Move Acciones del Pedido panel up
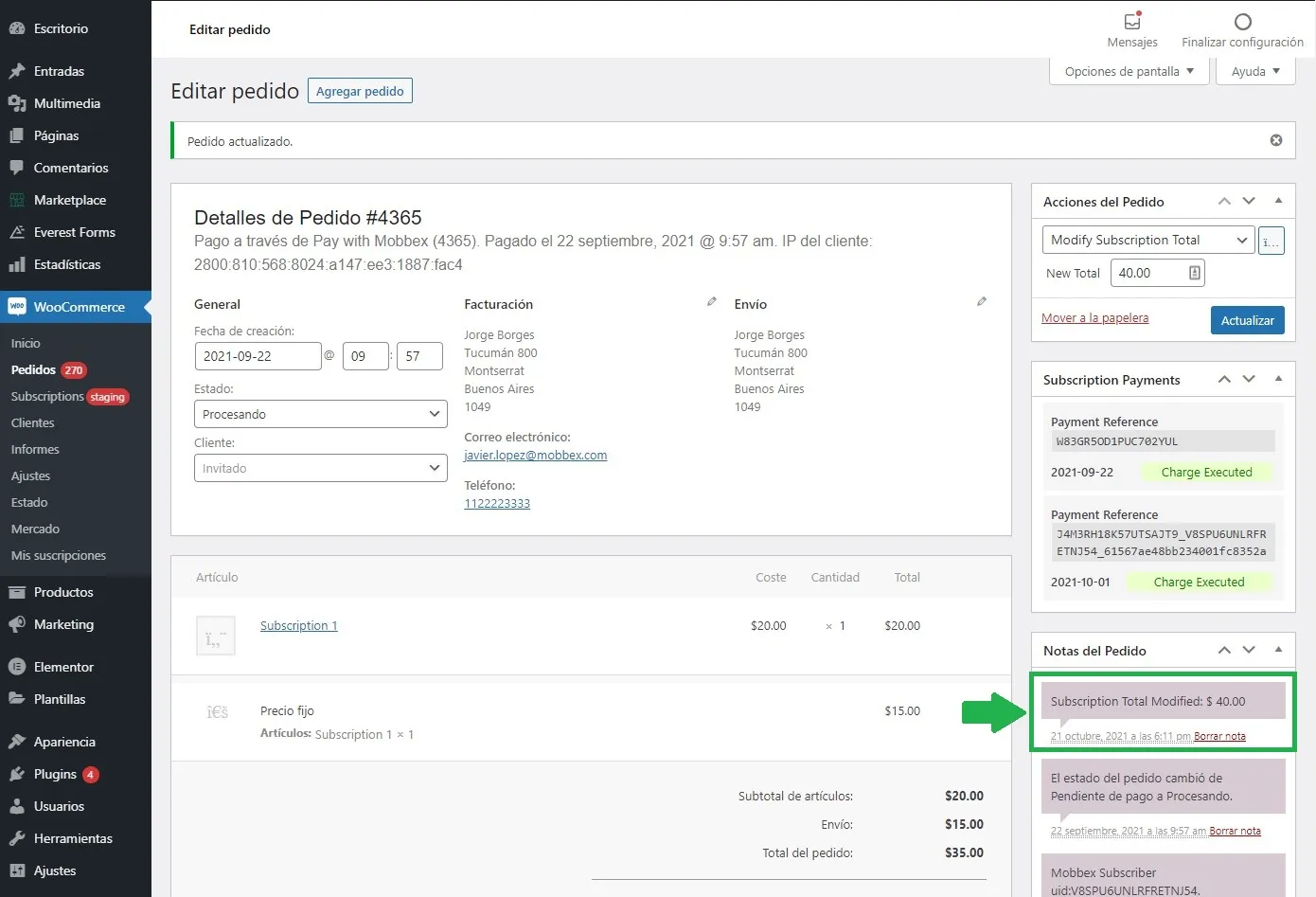 [x=1224, y=202]
